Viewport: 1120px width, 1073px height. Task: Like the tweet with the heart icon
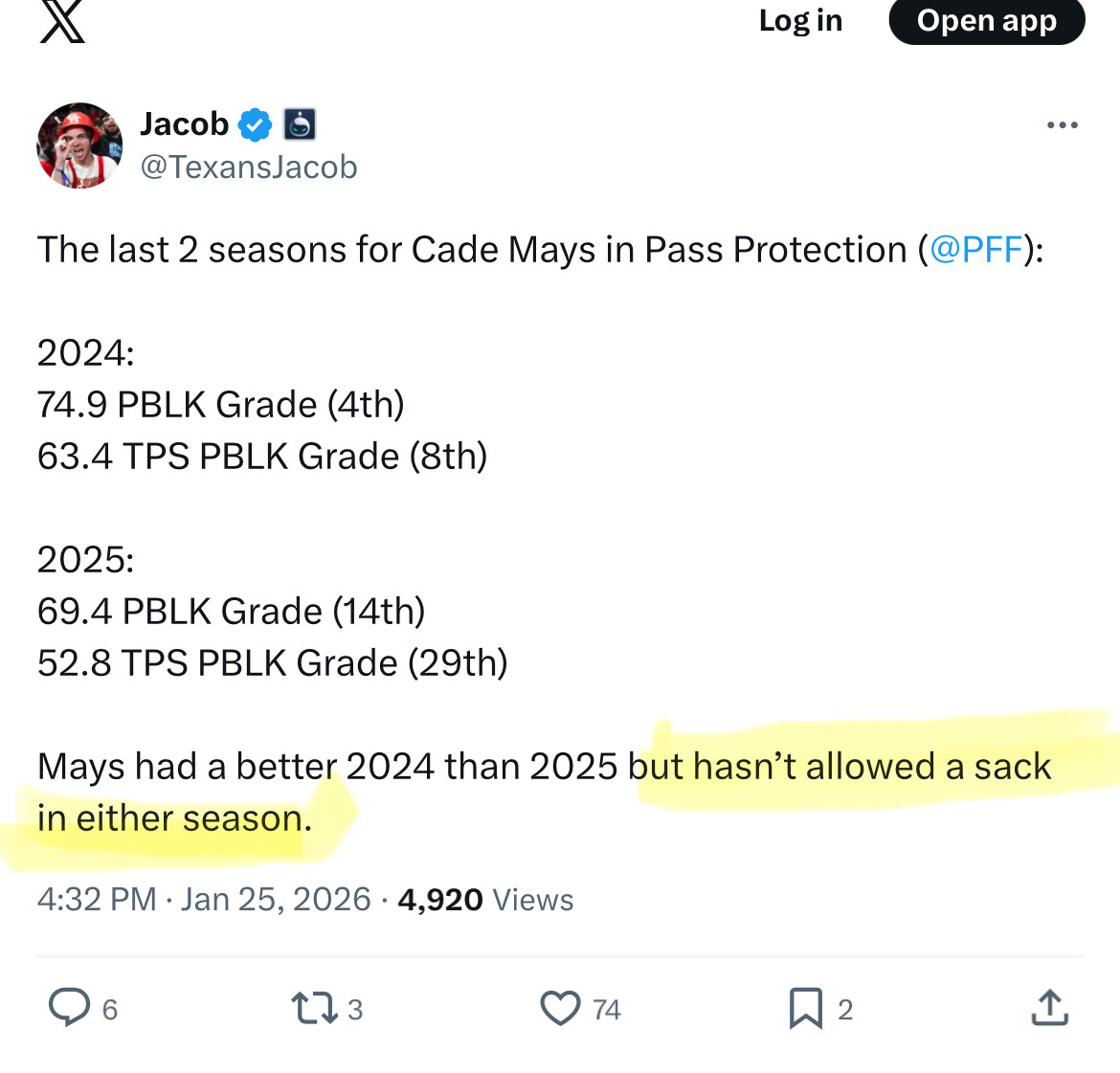pyautogui.click(x=561, y=1008)
